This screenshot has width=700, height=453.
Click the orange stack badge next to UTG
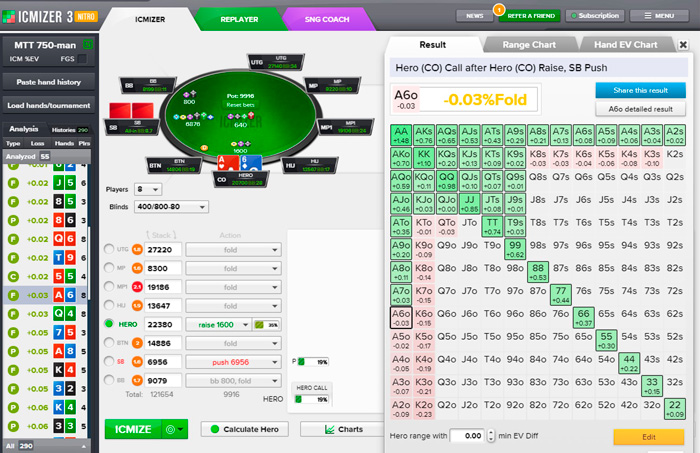(137, 249)
